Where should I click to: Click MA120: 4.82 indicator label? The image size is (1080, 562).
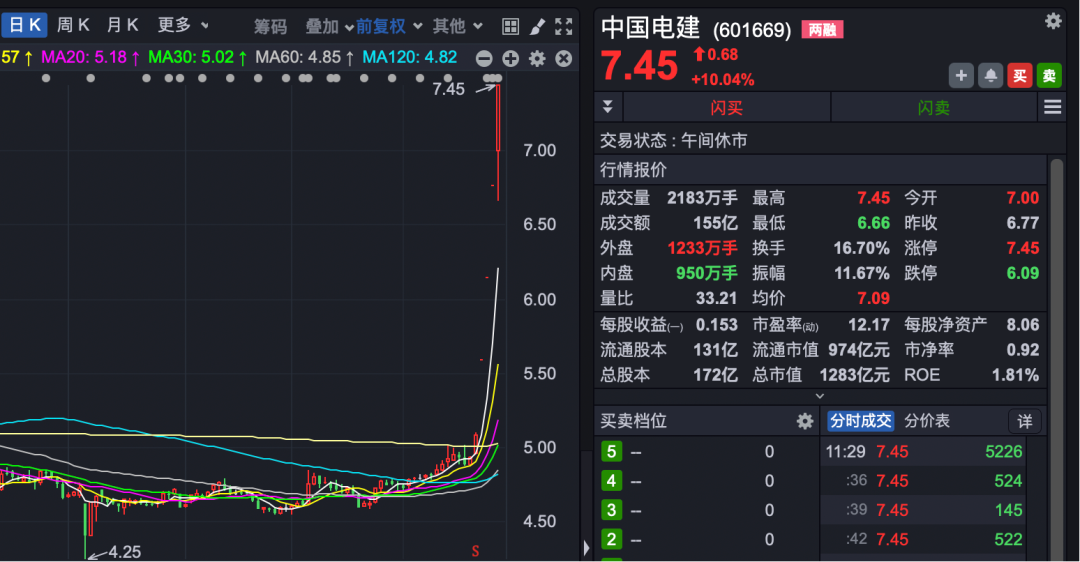410,57
